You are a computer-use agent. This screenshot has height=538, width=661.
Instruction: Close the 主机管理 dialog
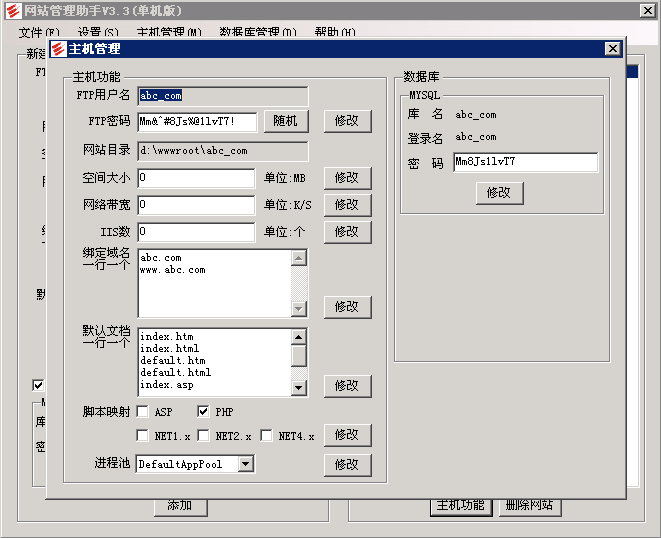pos(613,48)
